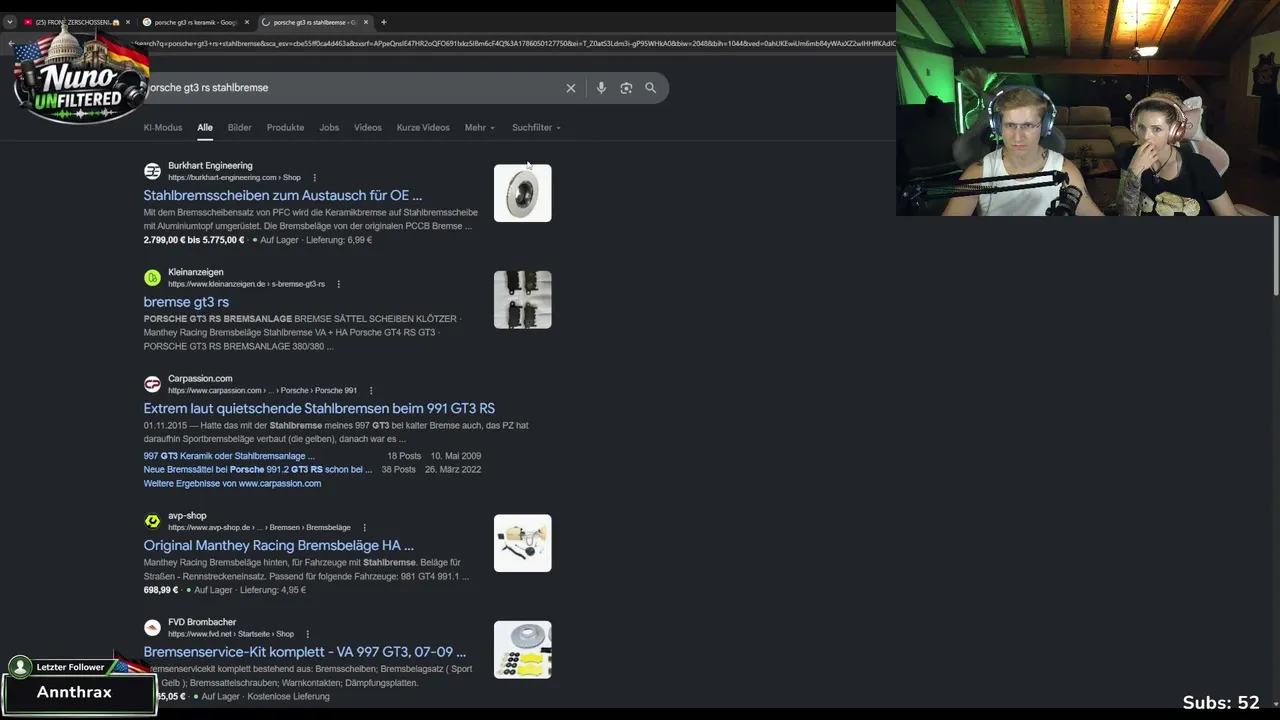1280x720 pixels.
Task: Open 'Extrem laut quietschende Stahlbremsen' result
Action: 319,408
